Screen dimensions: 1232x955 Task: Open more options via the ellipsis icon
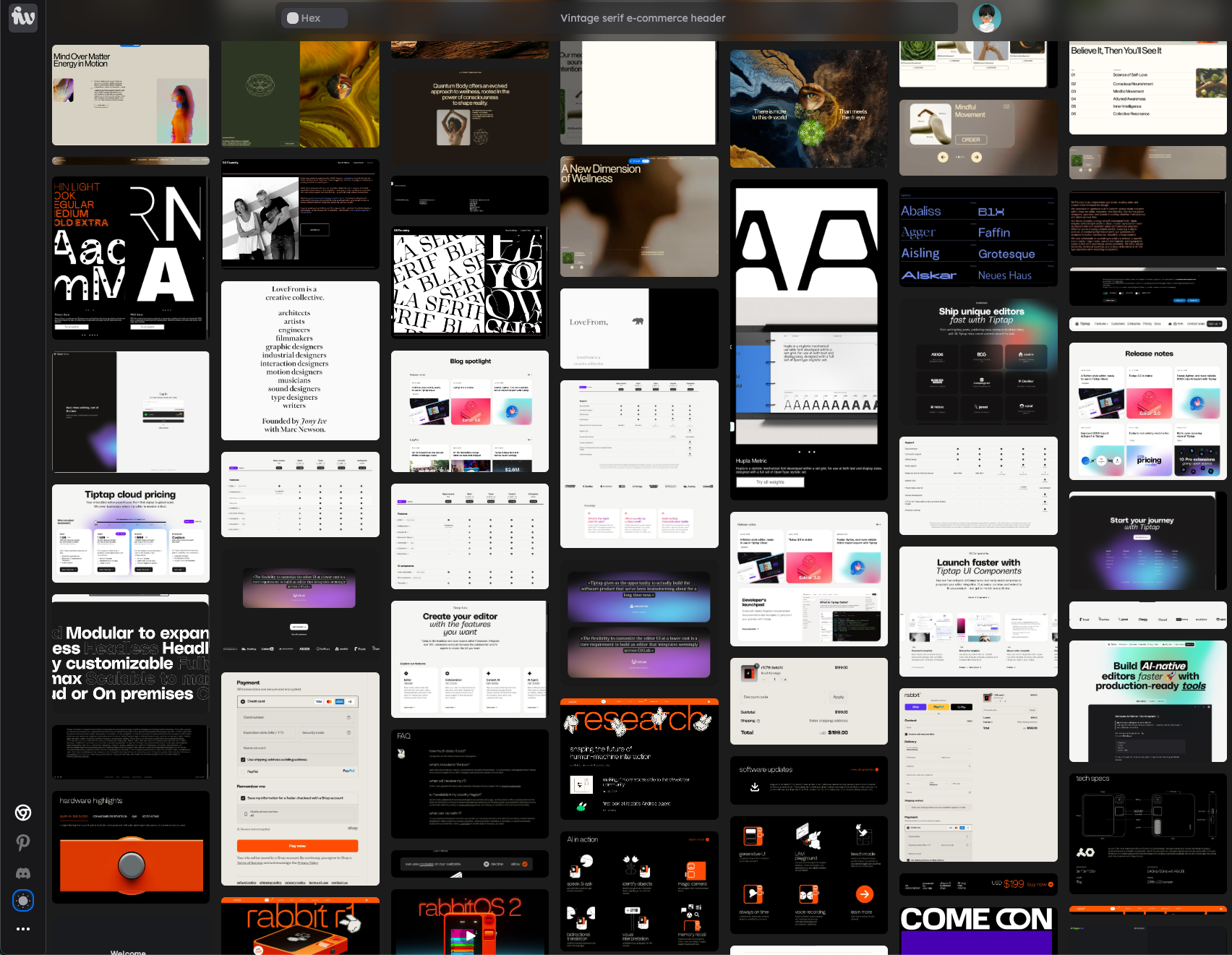[x=22, y=928]
